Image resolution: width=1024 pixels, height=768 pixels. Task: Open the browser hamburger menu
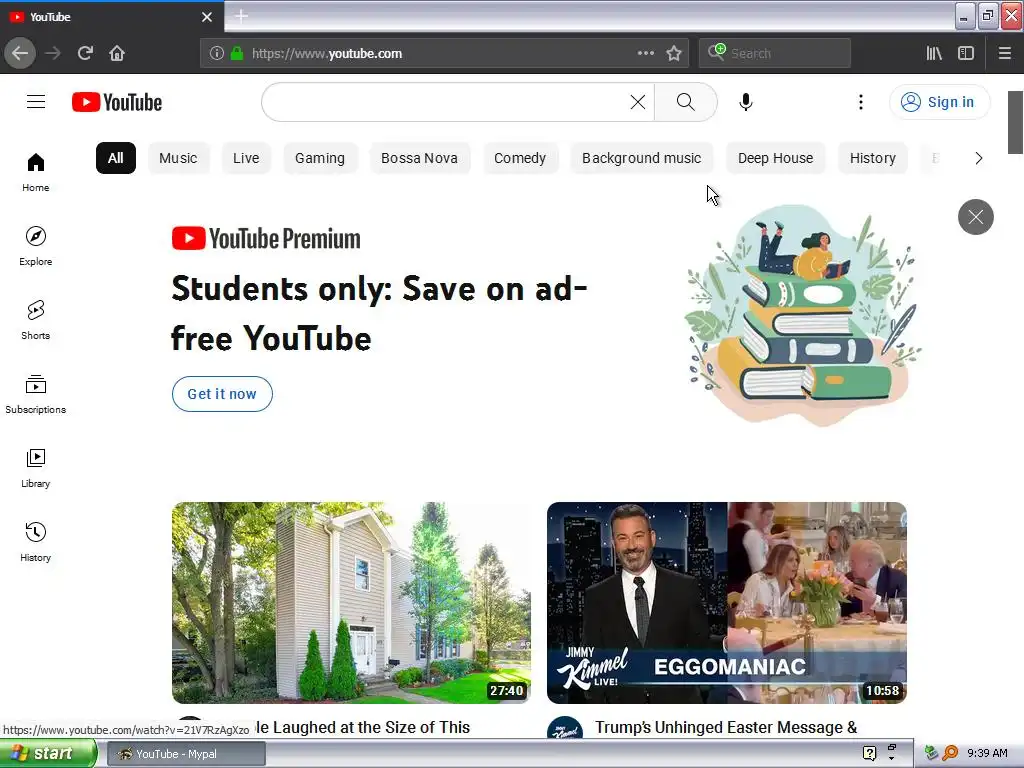click(x=1005, y=53)
